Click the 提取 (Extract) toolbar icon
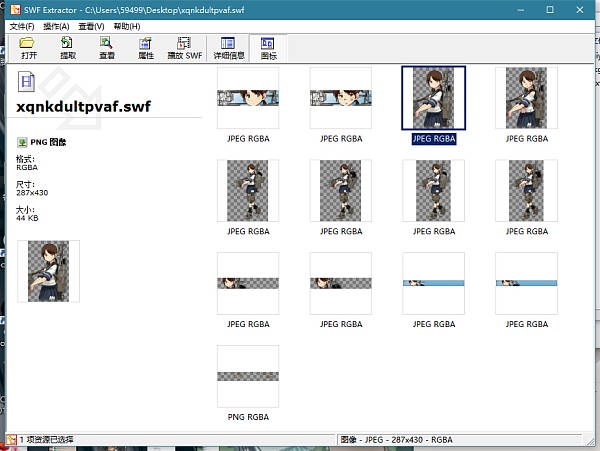 pyautogui.click(x=67, y=42)
